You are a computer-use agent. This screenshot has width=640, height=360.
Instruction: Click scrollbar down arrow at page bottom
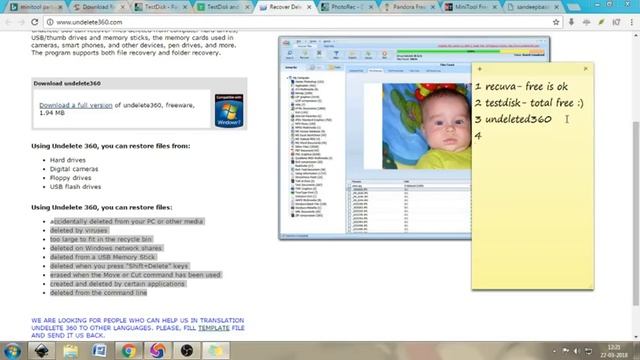click(x=636, y=337)
